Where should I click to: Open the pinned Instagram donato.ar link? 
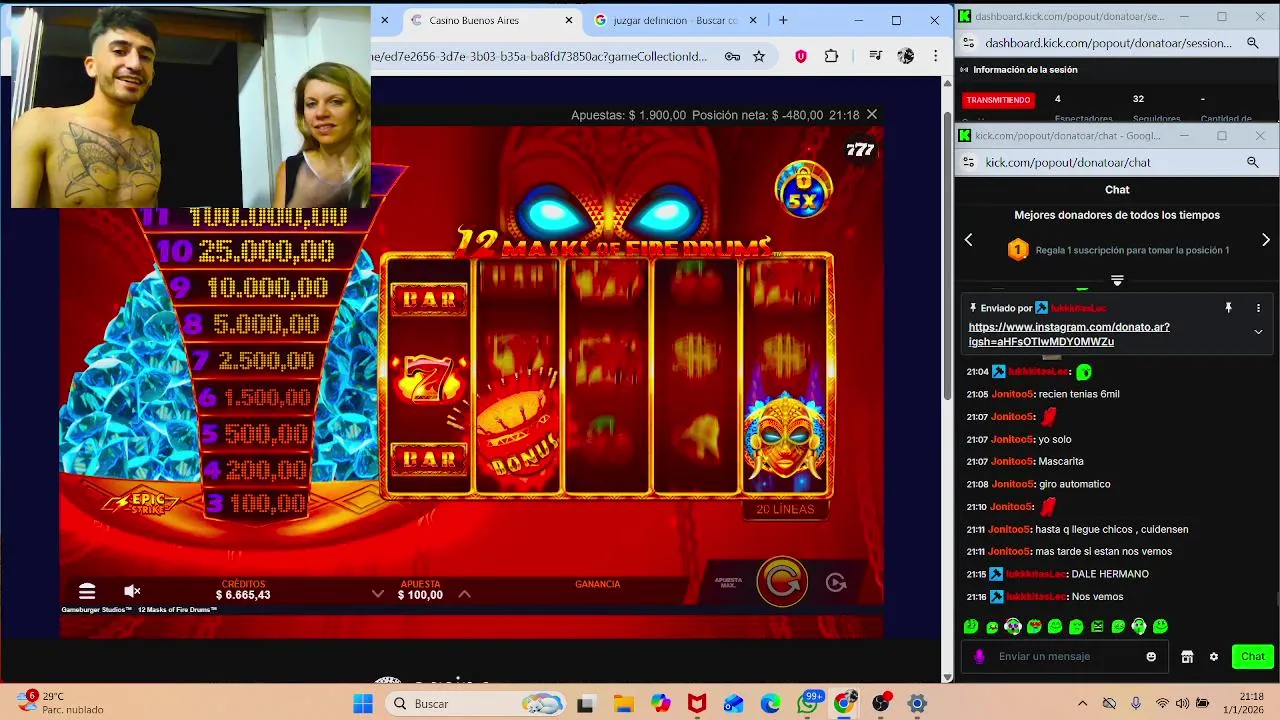click(x=1069, y=334)
